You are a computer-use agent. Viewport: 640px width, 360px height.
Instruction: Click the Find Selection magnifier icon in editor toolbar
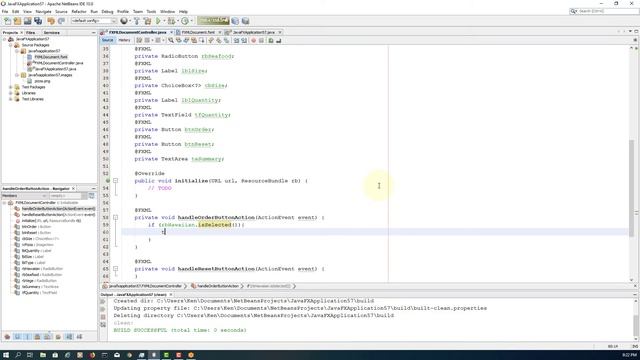click(171, 40)
